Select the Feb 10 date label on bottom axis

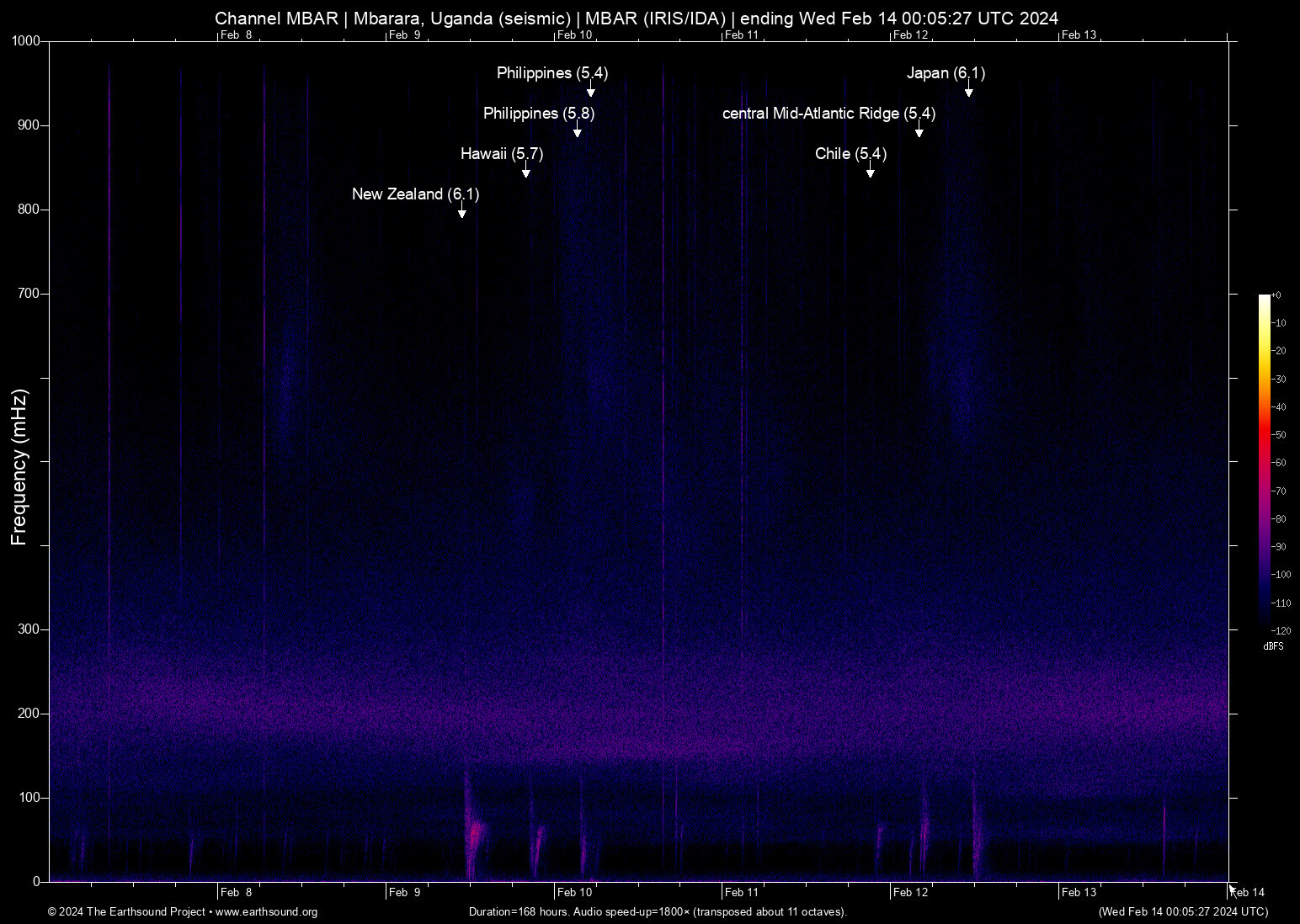[x=574, y=892]
